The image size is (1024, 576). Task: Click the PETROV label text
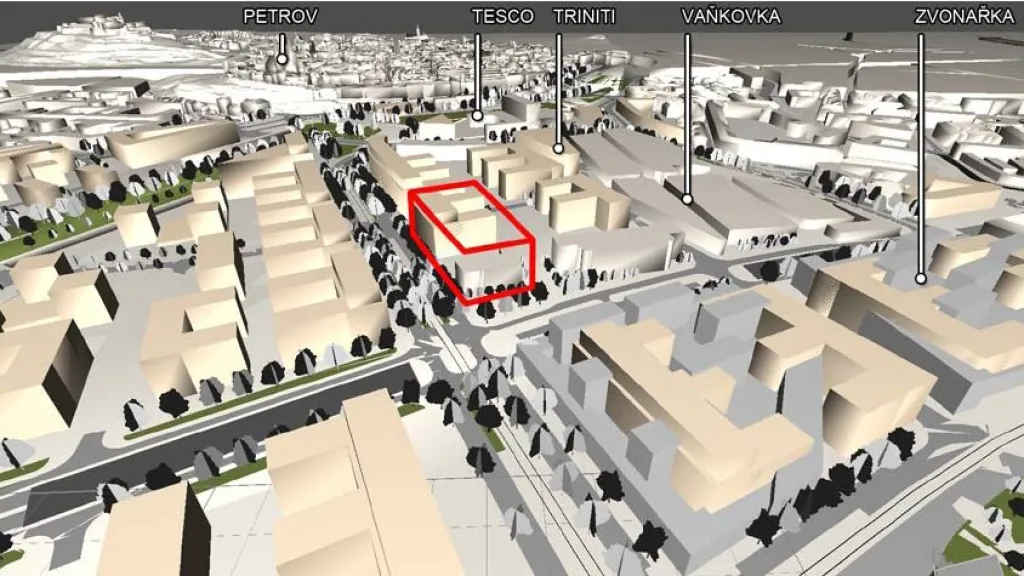[282, 17]
